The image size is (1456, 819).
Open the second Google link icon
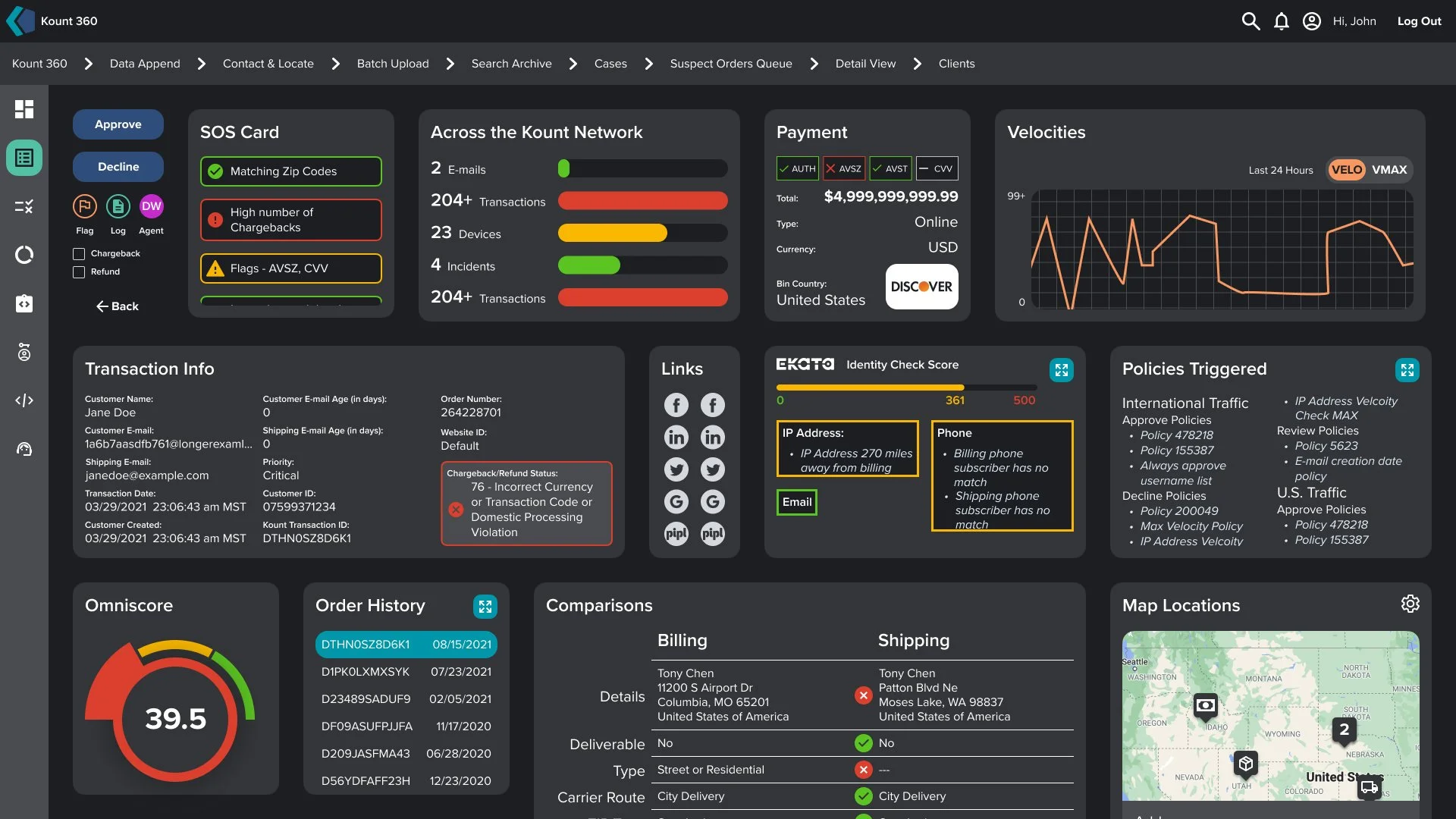coord(712,501)
